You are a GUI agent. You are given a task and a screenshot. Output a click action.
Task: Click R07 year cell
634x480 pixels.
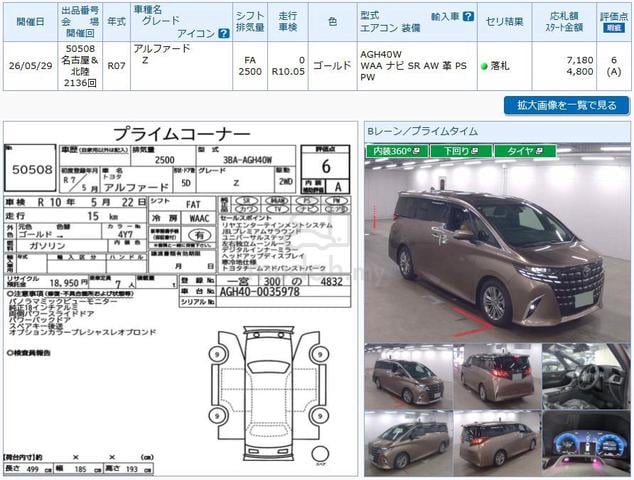pos(116,66)
